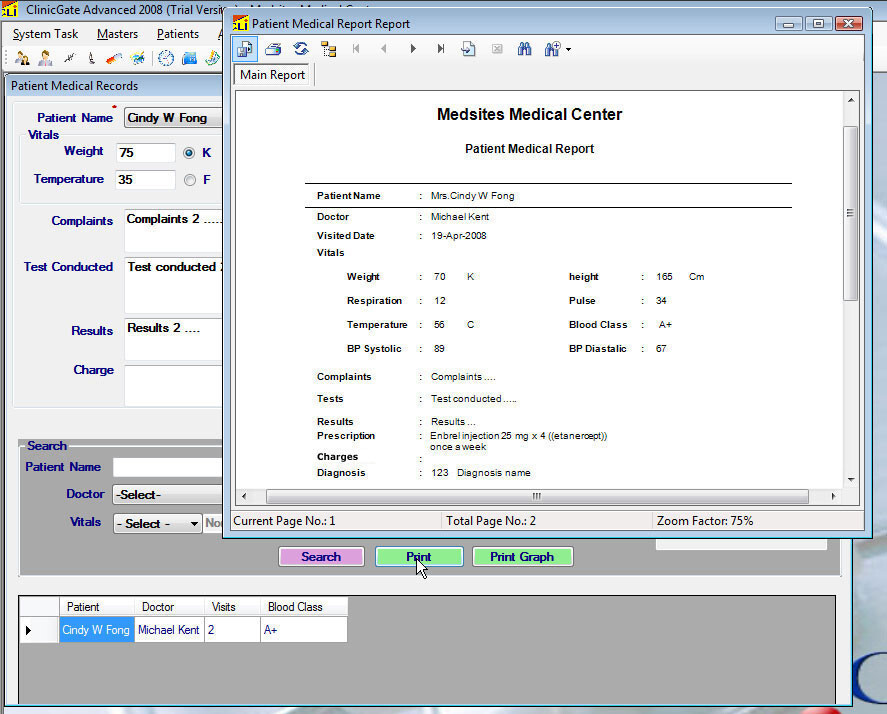Maximize the Patient Medical Report window
Screen dimensions: 887x714
tap(818, 24)
